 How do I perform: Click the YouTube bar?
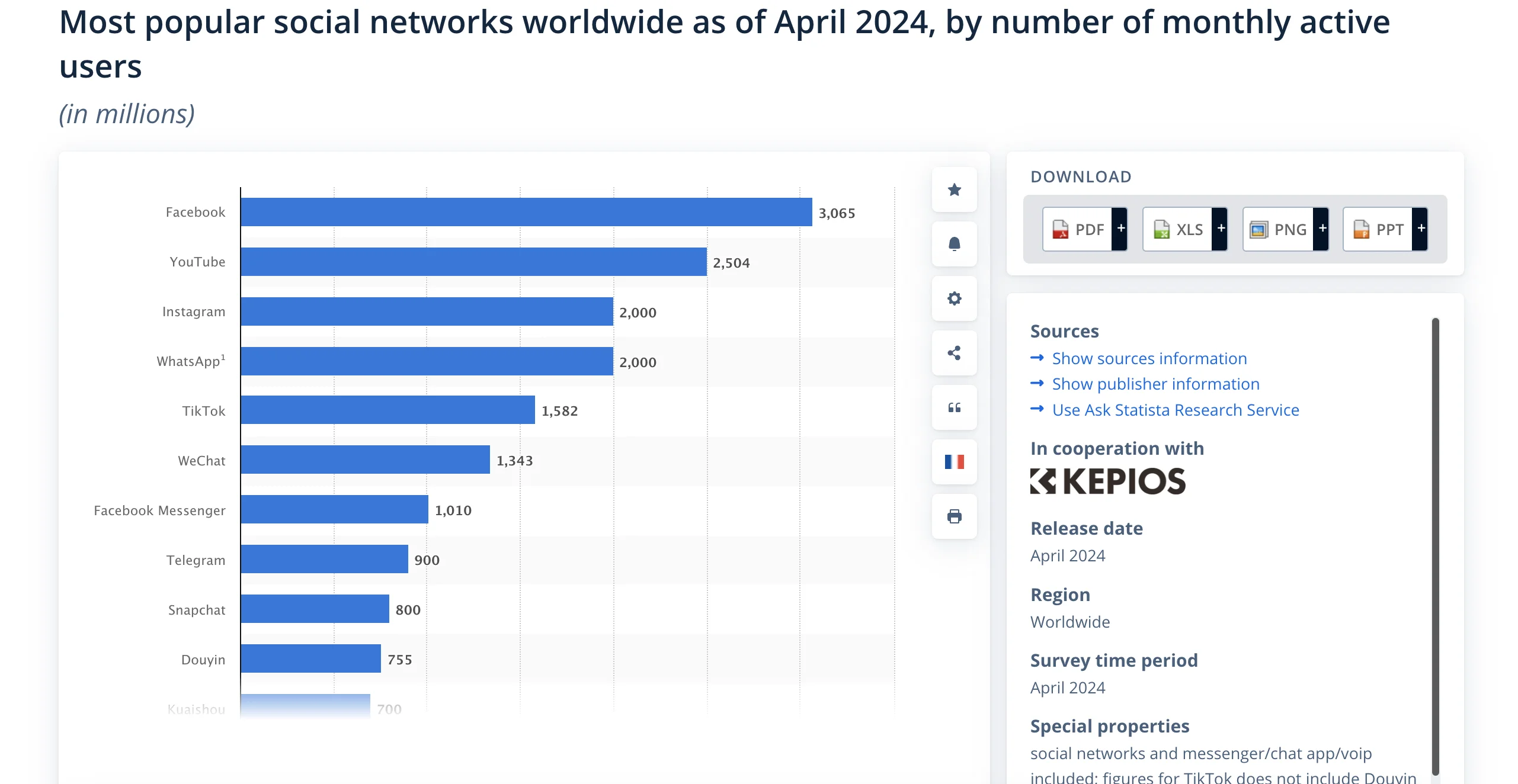[x=474, y=262]
